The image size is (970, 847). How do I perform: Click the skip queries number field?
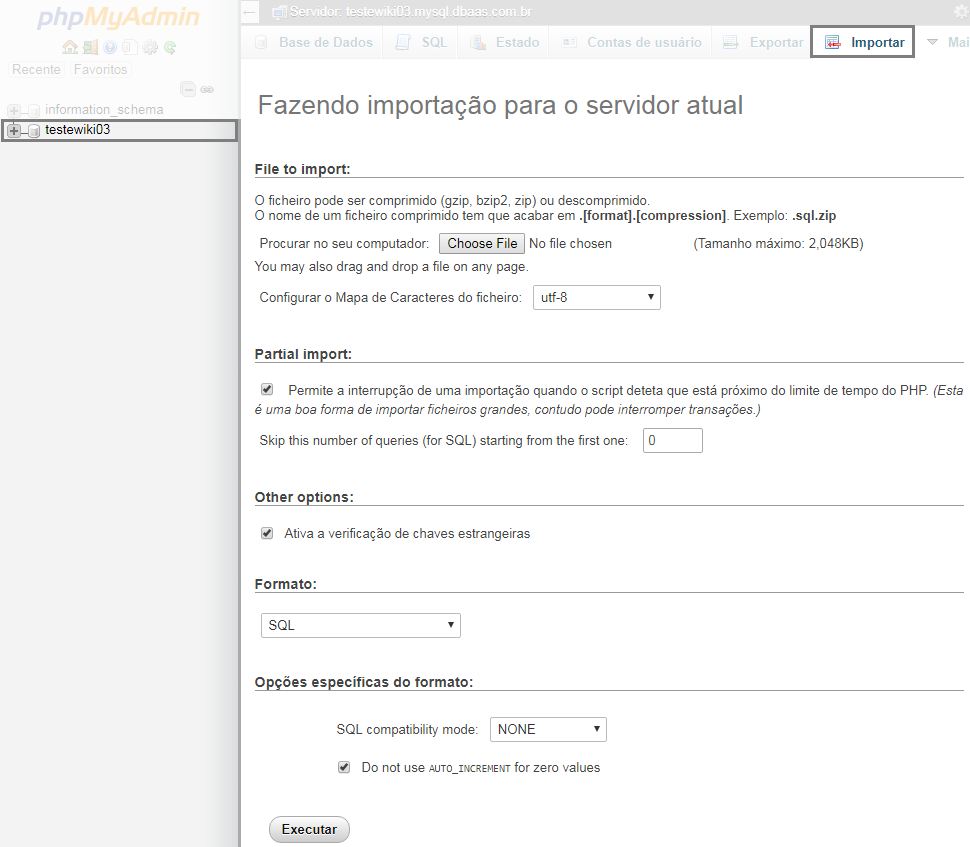672,440
